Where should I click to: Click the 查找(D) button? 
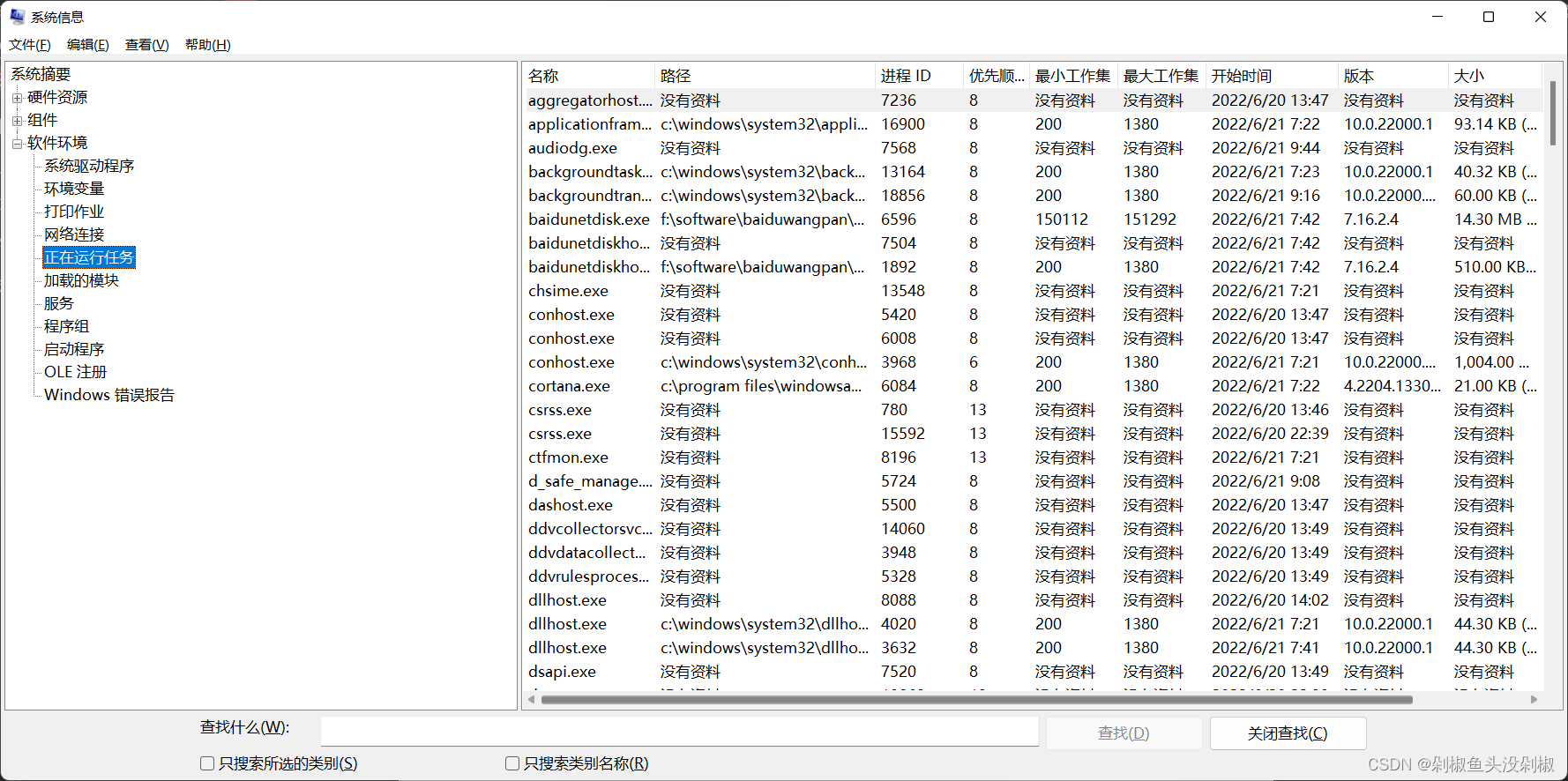(x=1124, y=733)
